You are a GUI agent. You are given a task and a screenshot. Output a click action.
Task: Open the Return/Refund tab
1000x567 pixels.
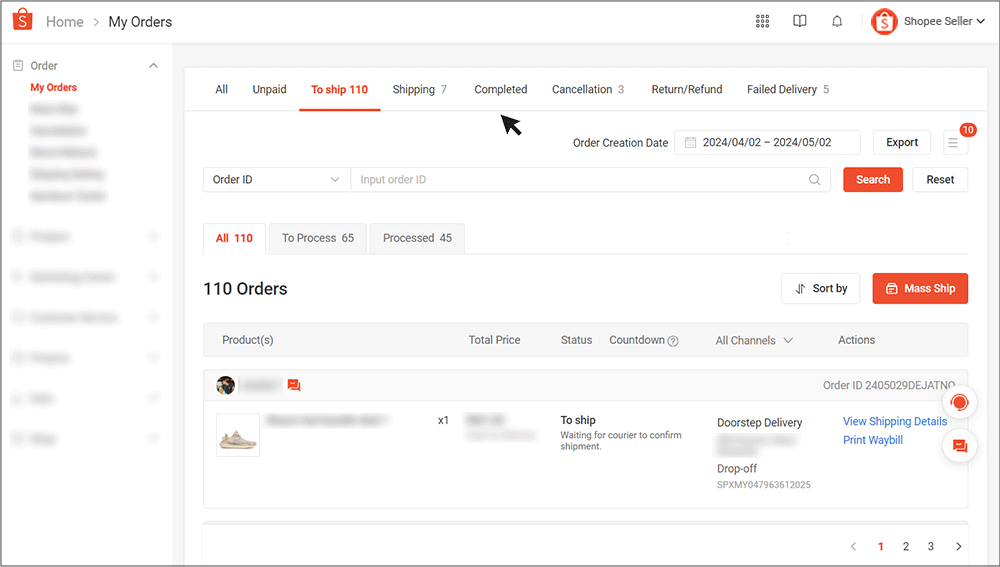[x=687, y=89]
